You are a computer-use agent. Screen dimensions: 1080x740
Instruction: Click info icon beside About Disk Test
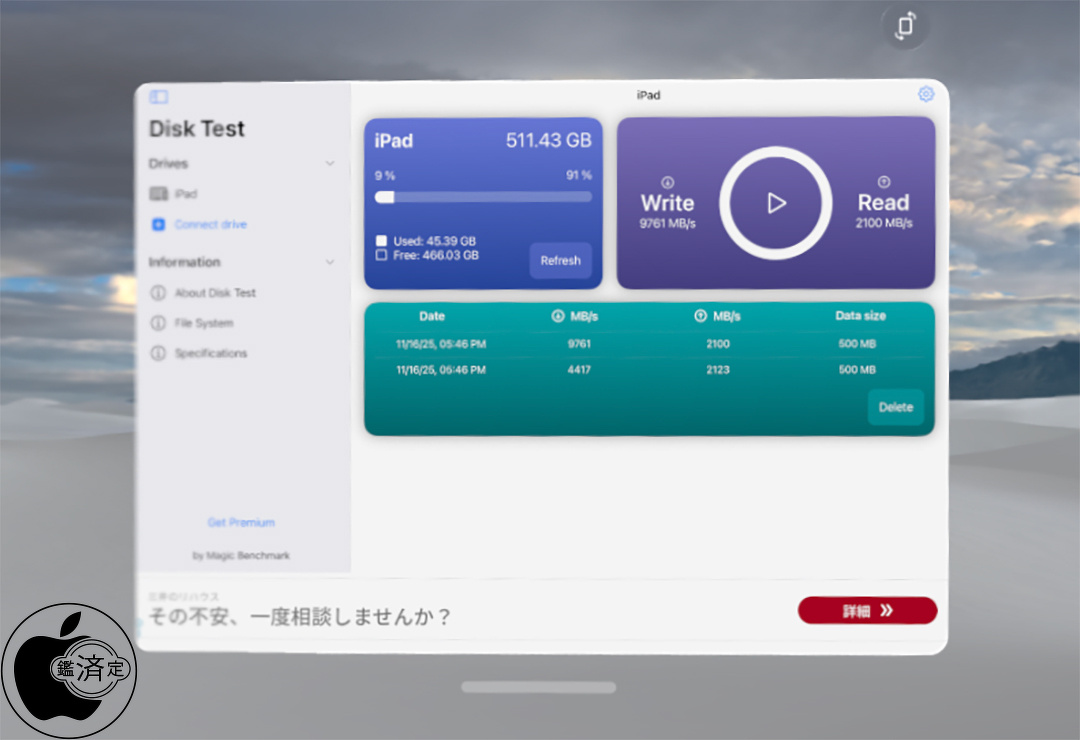click(x=158, y=293)
